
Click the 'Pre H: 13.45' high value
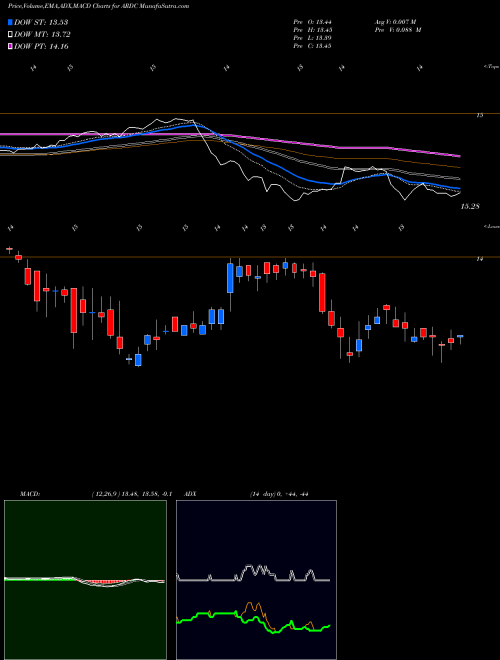pyautogui.click(x=312, y=30)
